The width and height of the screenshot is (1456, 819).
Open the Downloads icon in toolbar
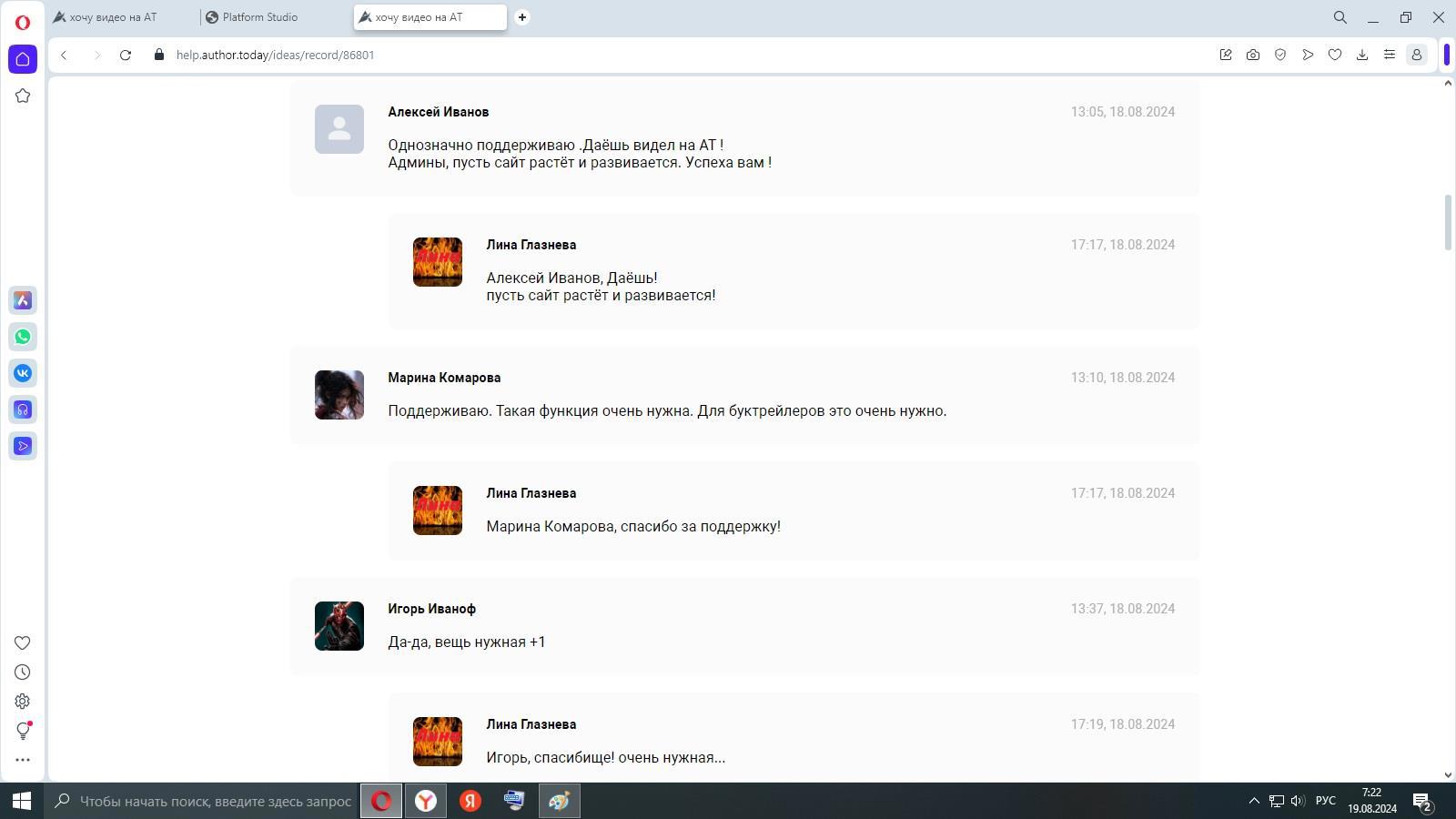click(1362, 55)
